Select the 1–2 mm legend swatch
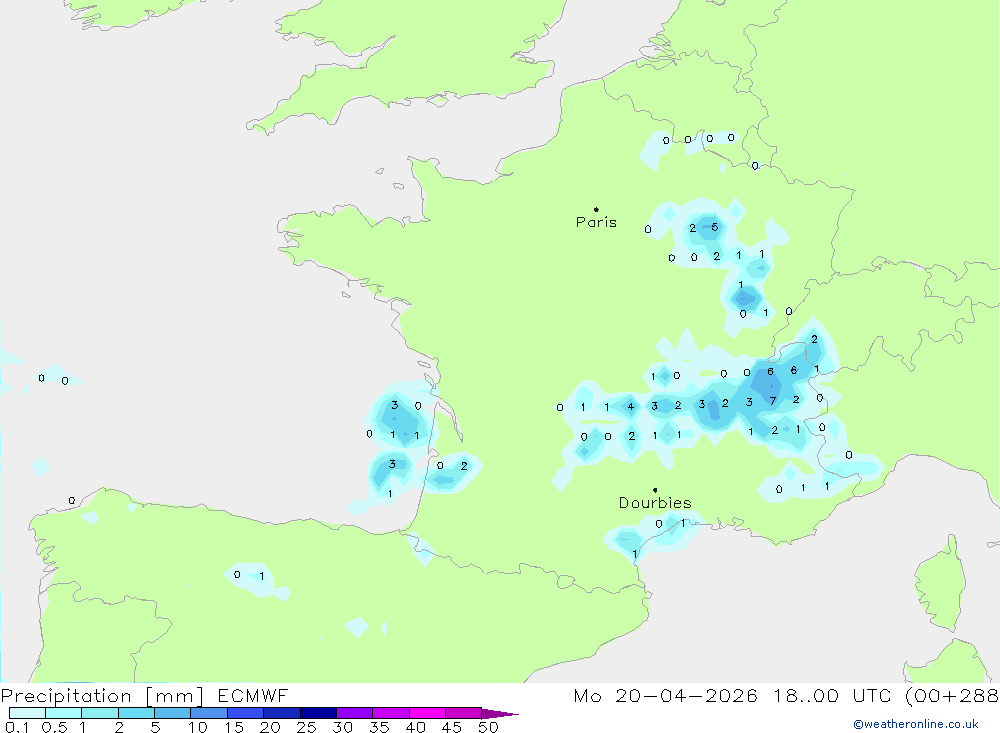1000x733 pixels. (100, 713)
